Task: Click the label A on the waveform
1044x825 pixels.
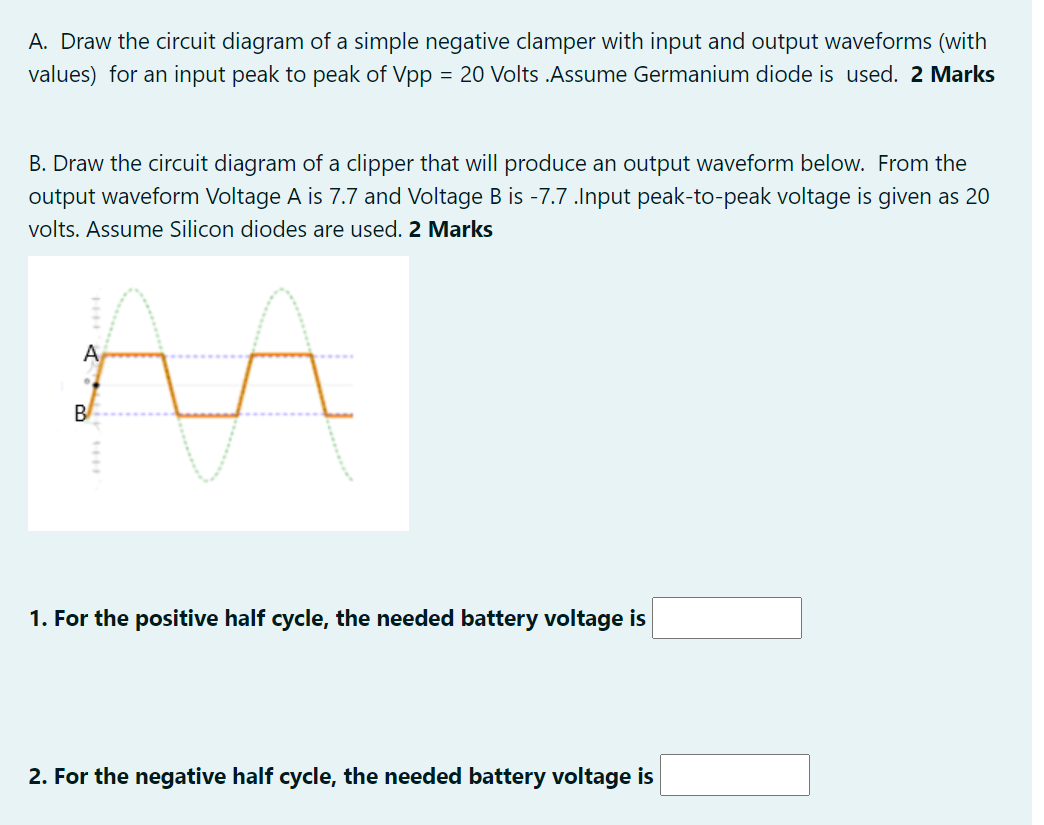Action: pos(89,352)
